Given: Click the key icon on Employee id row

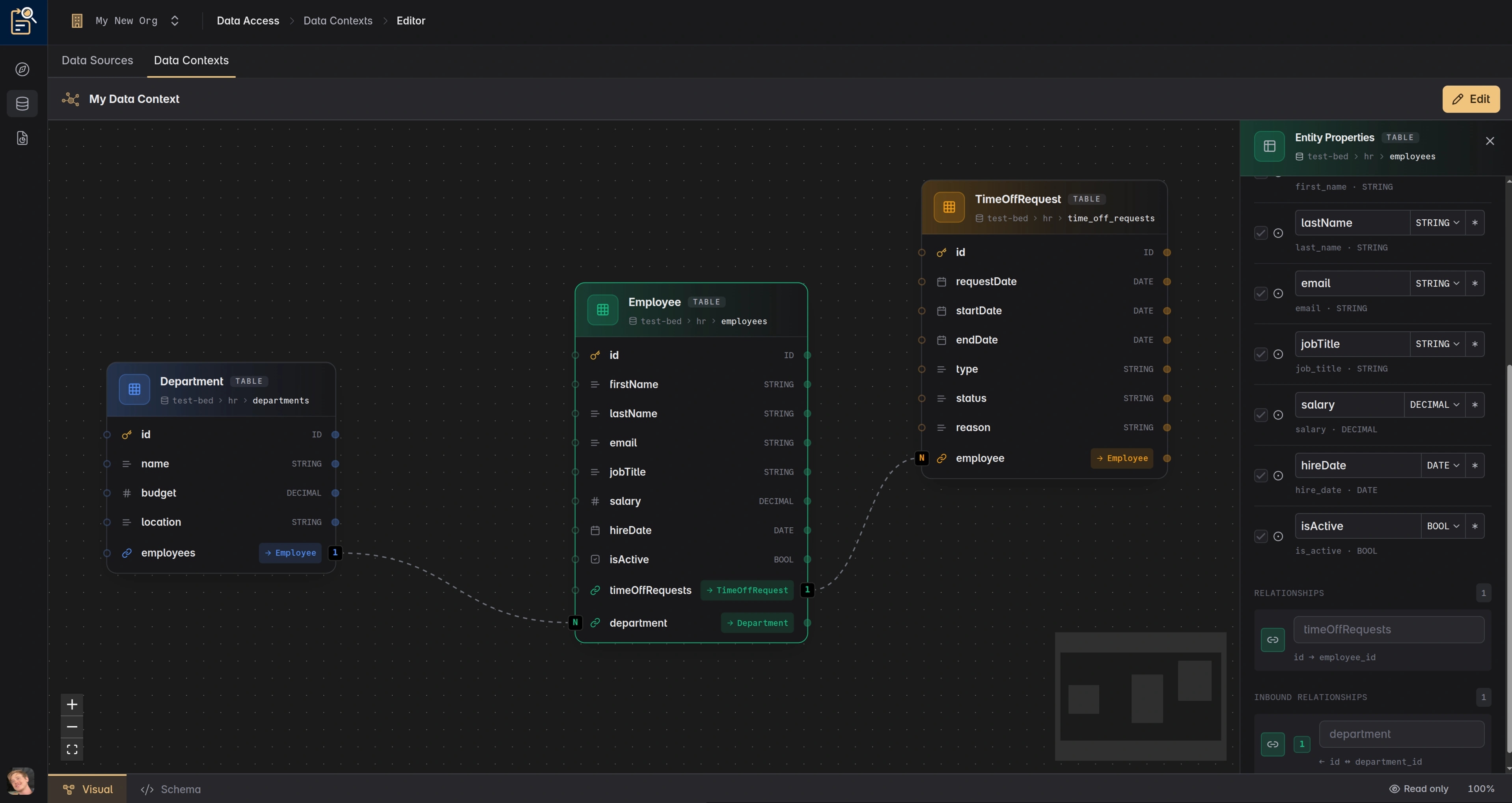Looking at the screenshot, I should click(595, 355).
